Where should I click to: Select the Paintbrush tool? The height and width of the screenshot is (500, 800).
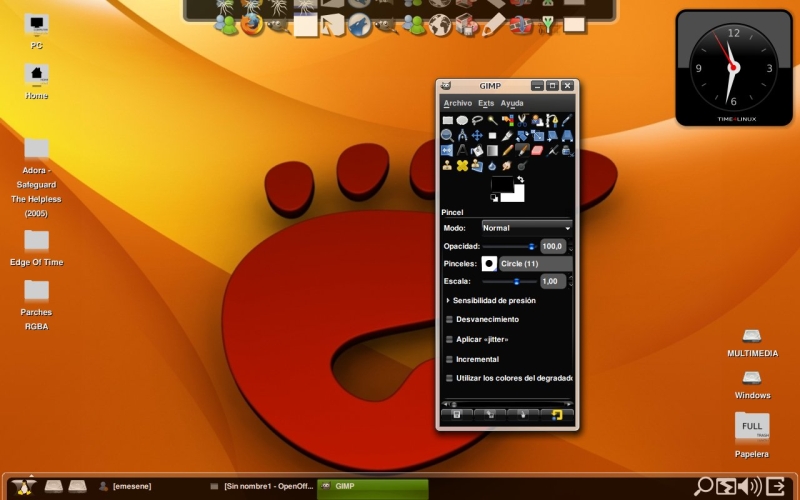click(522, 151)
